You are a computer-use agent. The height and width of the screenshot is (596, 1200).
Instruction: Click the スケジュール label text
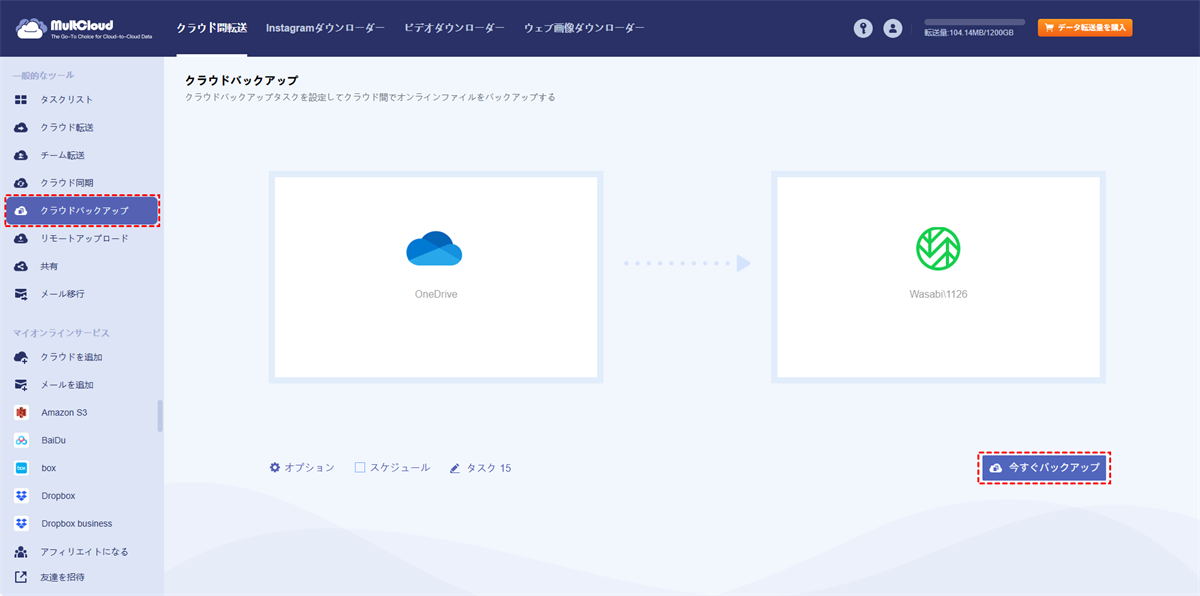(400, 468)
